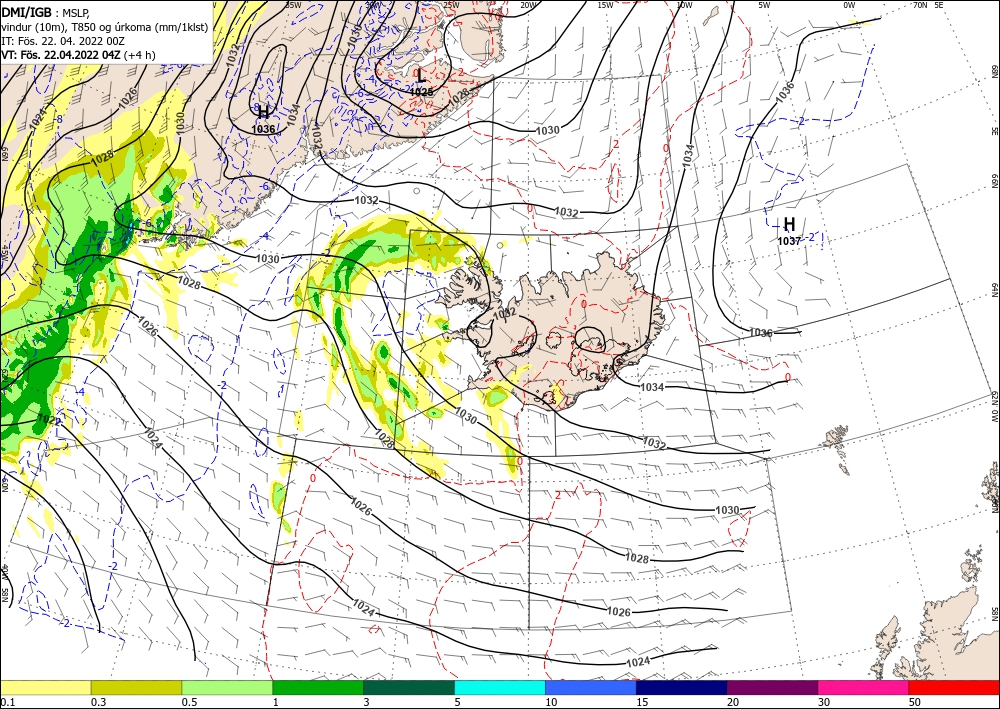Click the L low-pressure marker over Greenland
This screenshot has height=709, width=1000.
tap(420, 76)
